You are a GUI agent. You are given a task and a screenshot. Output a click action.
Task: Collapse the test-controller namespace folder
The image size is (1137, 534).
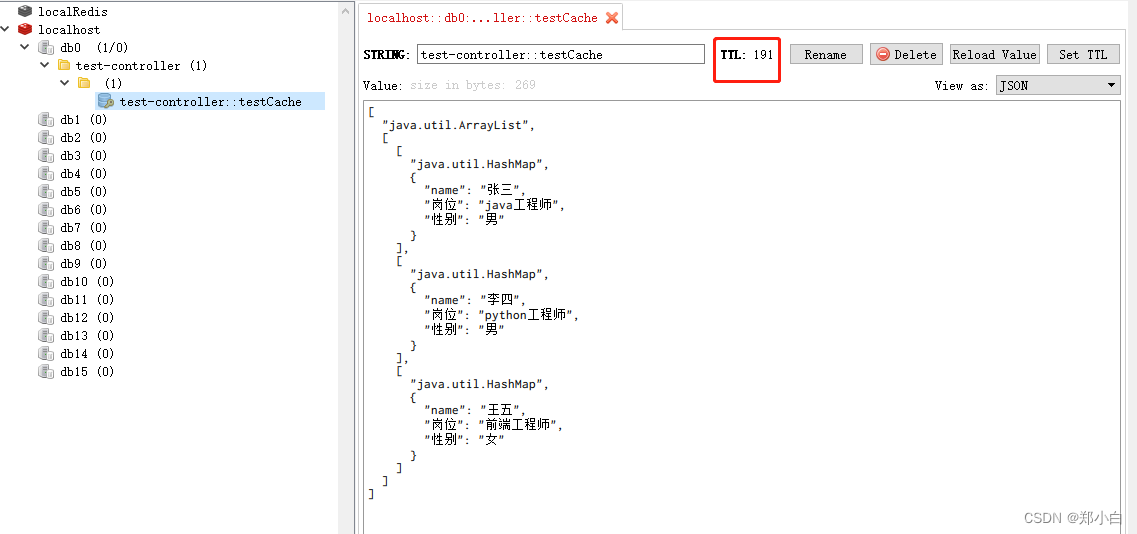pos(44,65)
